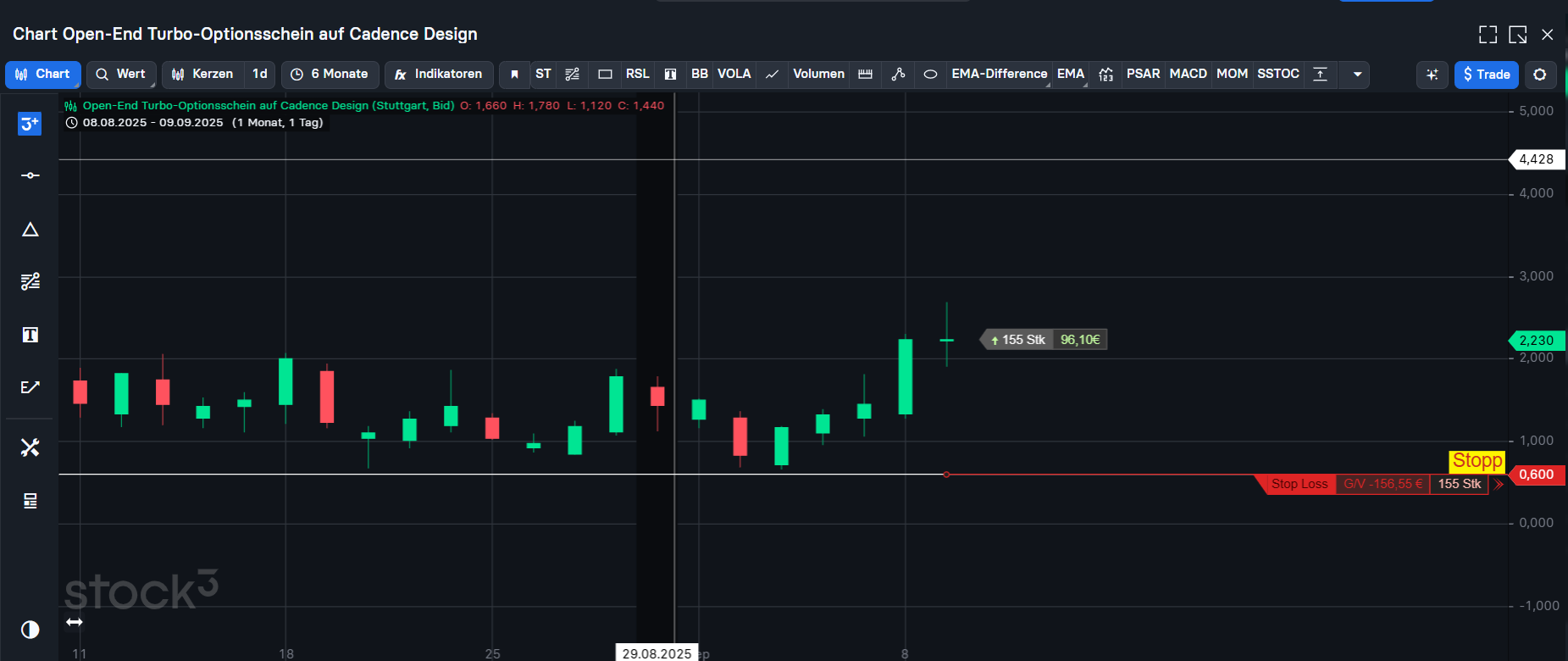Select the rectangle drawing tool
The image size is (1568, 661).
click(605, 75)
